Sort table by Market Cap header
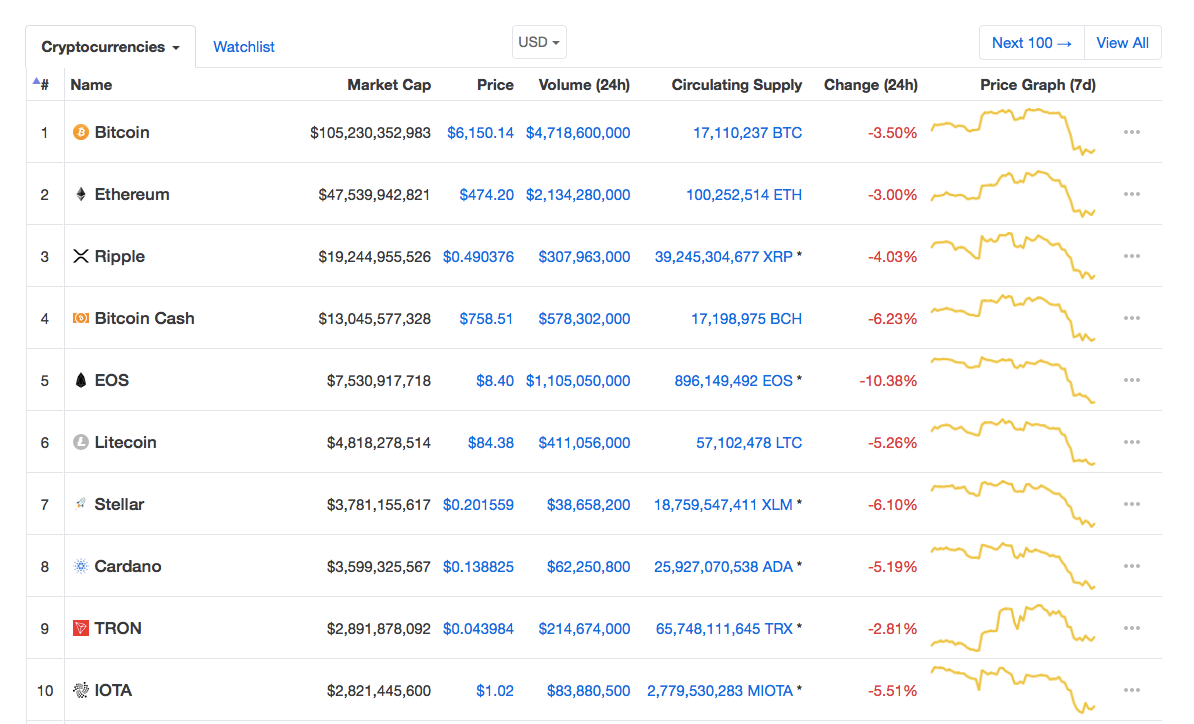Viewport: 1194px width, 724px height. tap(389, 85)
